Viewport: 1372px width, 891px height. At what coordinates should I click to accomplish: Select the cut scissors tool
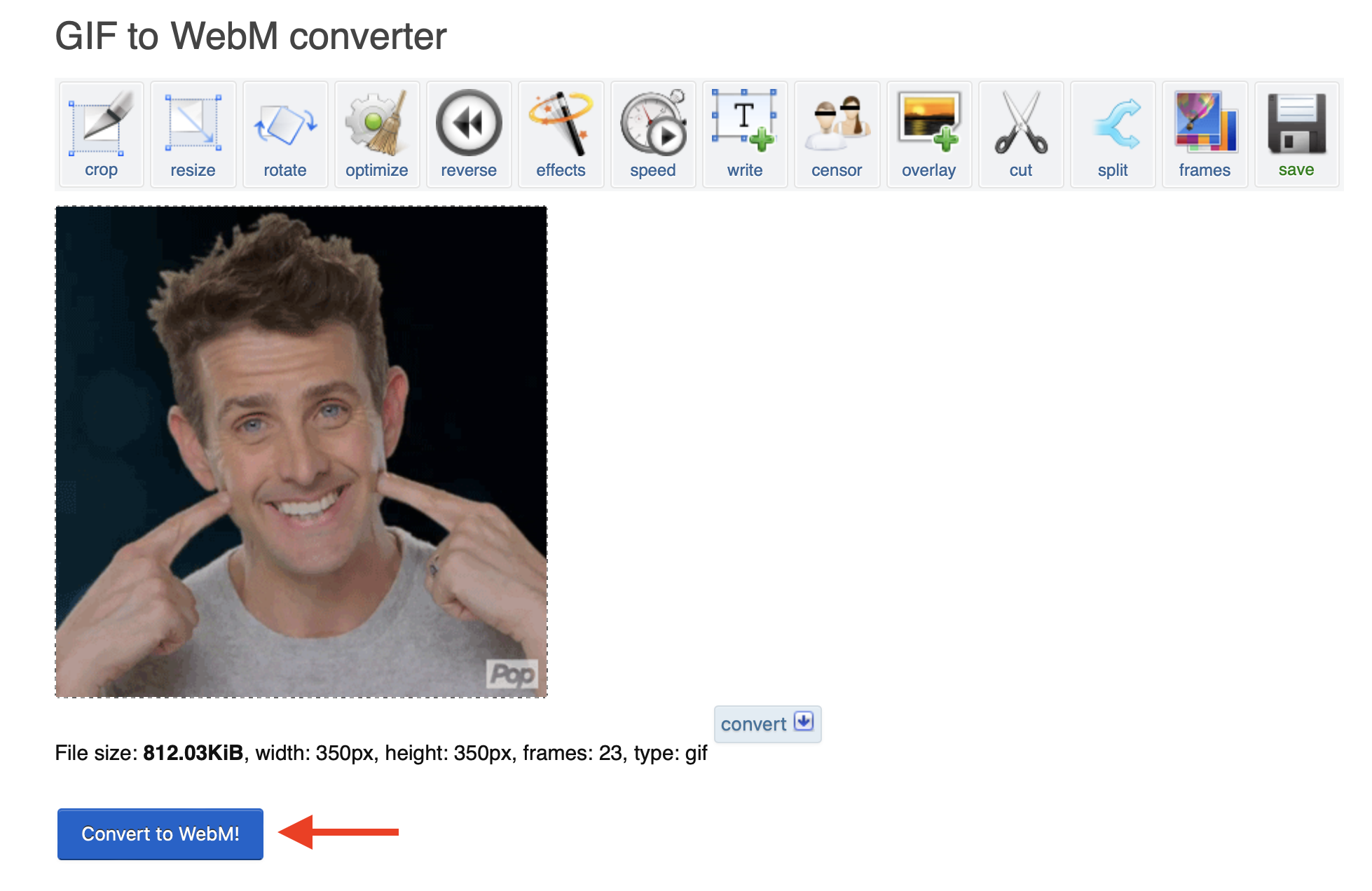1020,123
